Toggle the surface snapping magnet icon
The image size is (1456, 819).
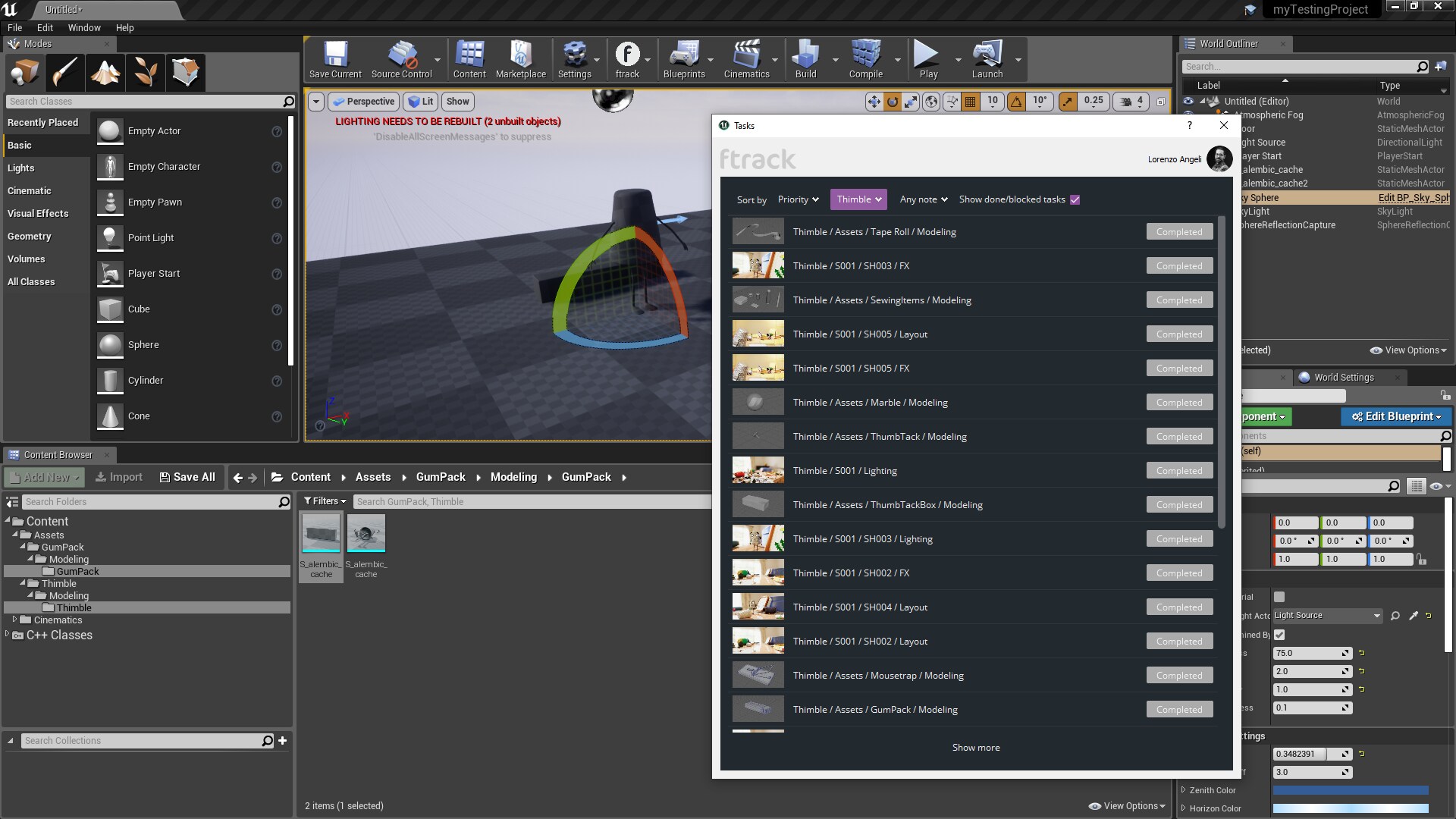pos(951,101)
